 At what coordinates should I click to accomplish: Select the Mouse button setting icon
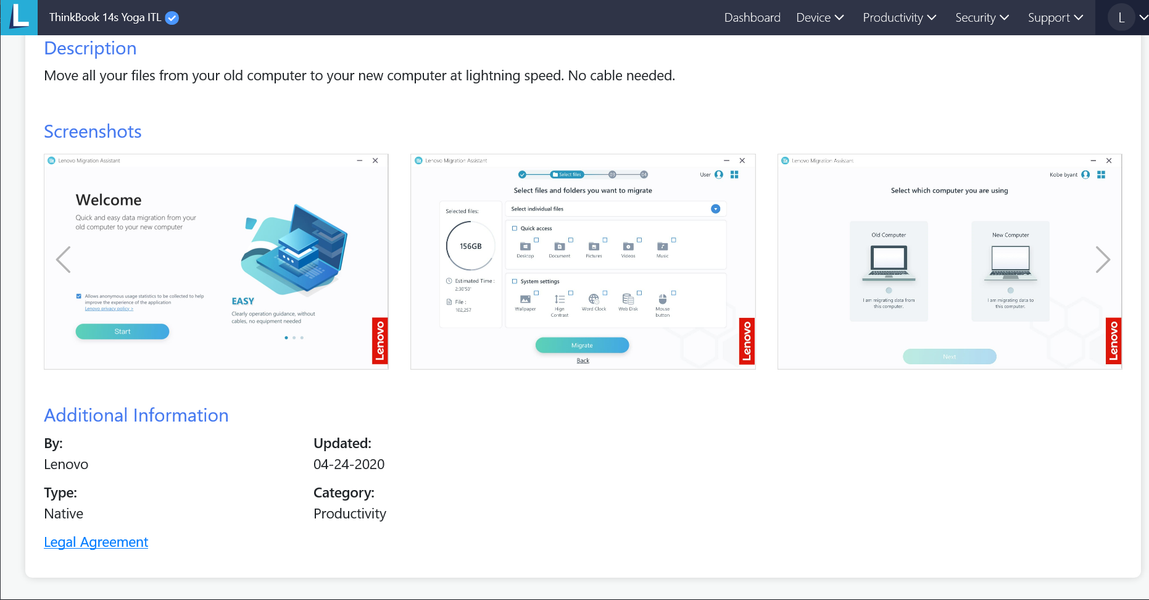pos(662,299)
